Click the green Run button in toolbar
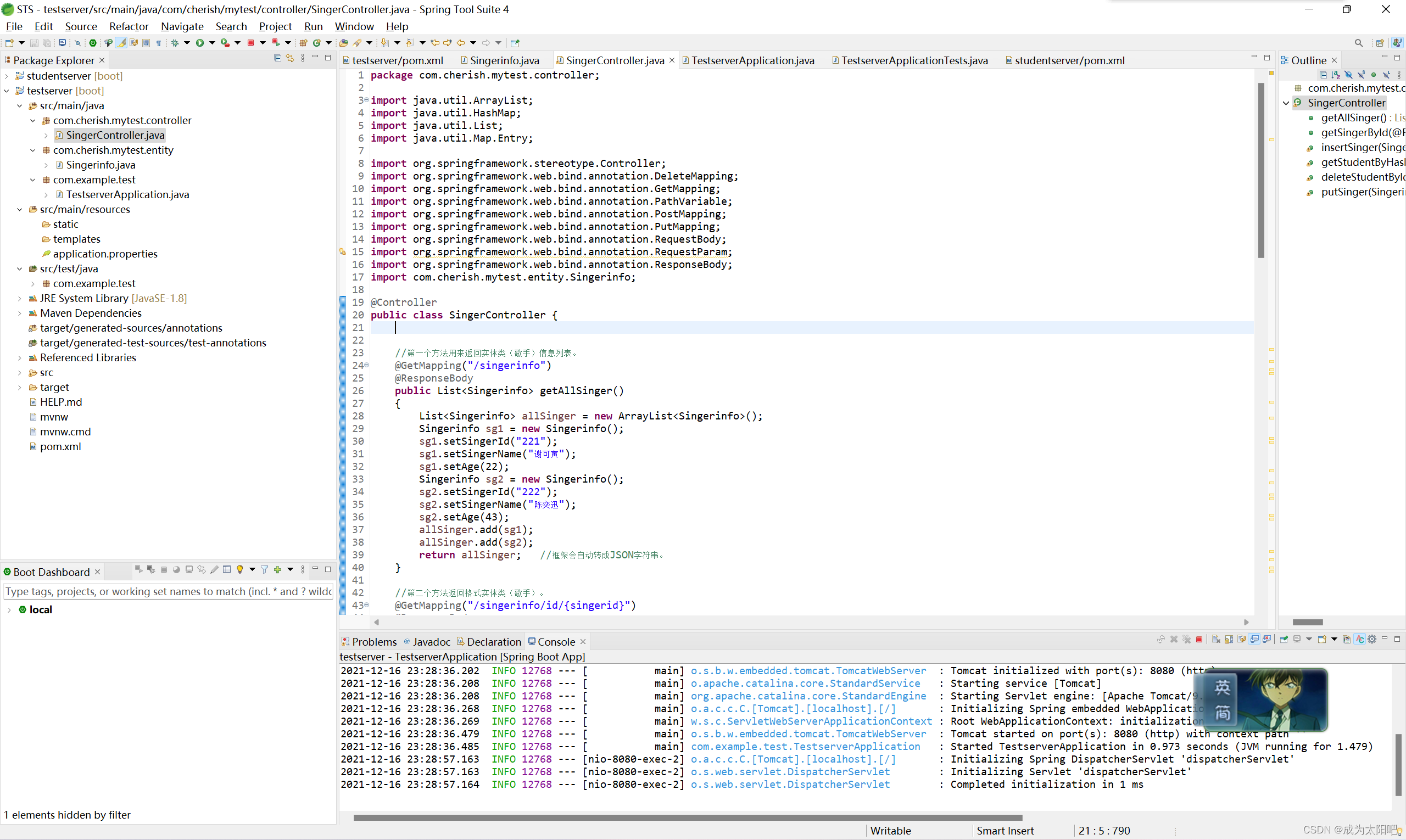The width and height of the screenshot is (1406, 840). [200, 43]
